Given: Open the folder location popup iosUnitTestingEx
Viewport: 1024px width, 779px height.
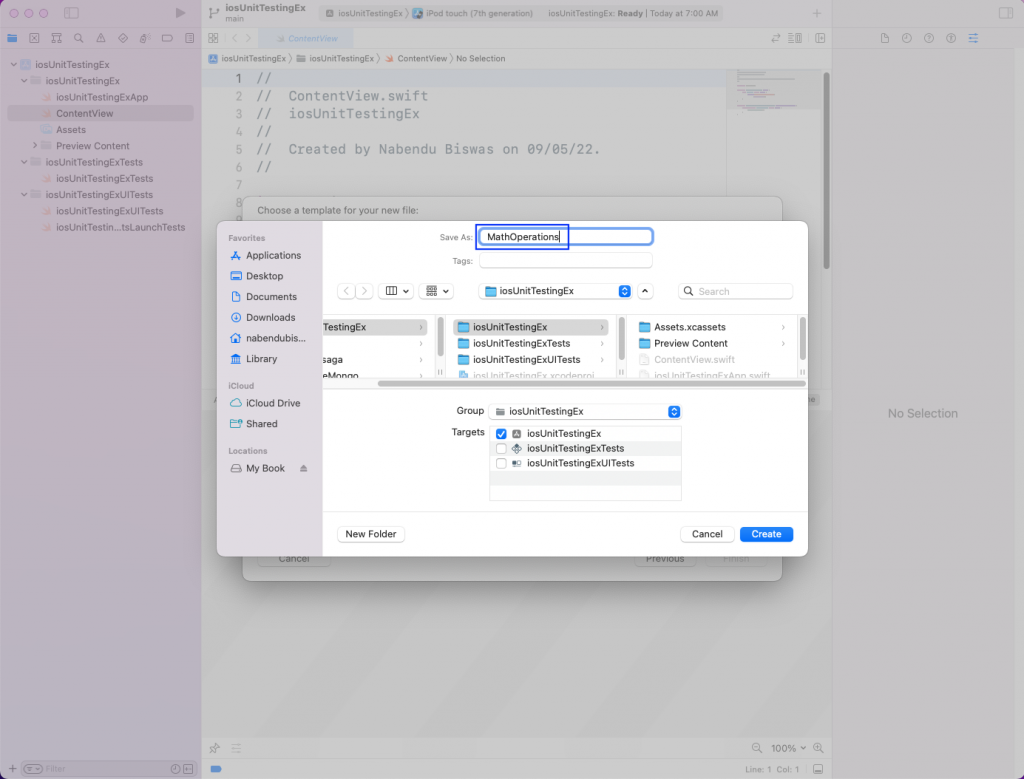Looking at the screenshot, I should click(556, 291).
